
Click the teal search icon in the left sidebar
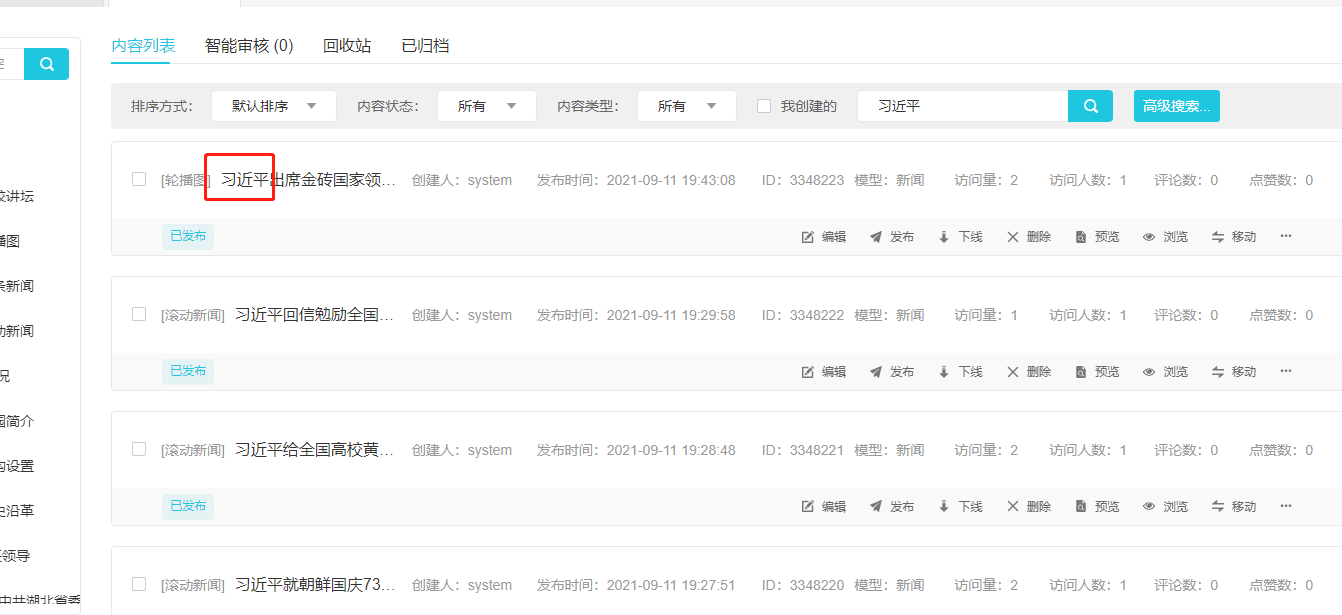[x=47, y=64]
